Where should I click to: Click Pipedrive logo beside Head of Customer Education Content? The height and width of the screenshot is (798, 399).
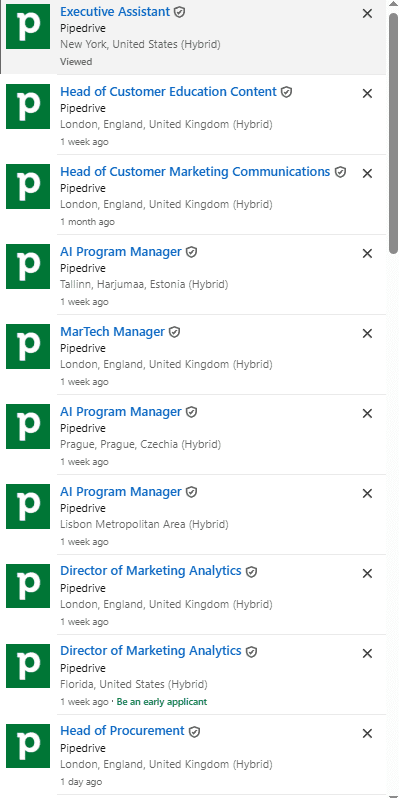(x=28, y=106)
